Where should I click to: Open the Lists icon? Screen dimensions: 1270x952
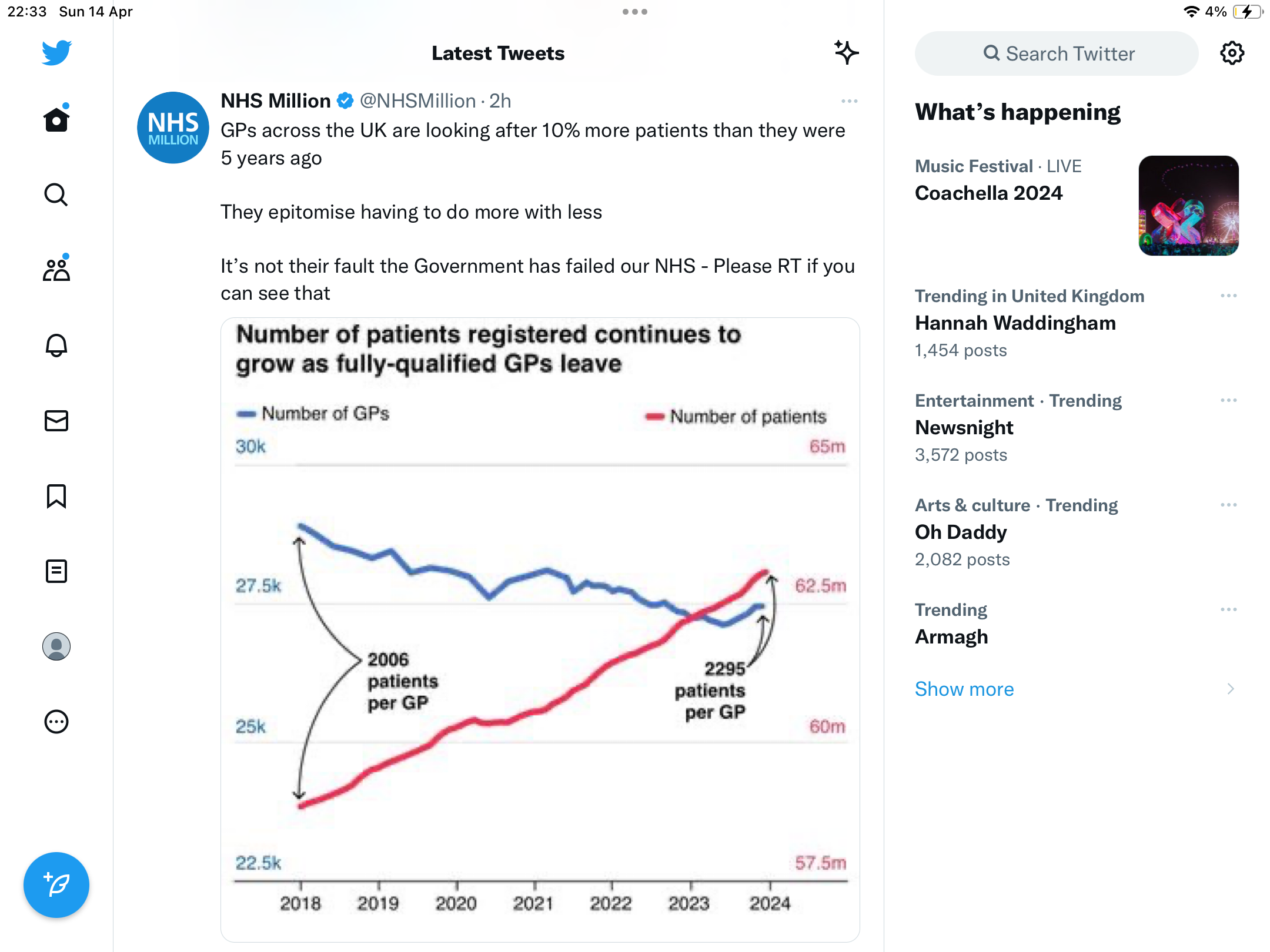point(56,571)
